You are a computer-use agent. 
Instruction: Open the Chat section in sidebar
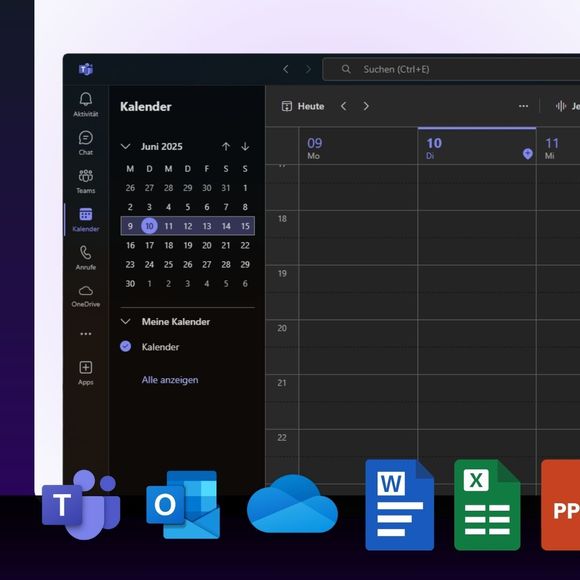click(85, 142)
